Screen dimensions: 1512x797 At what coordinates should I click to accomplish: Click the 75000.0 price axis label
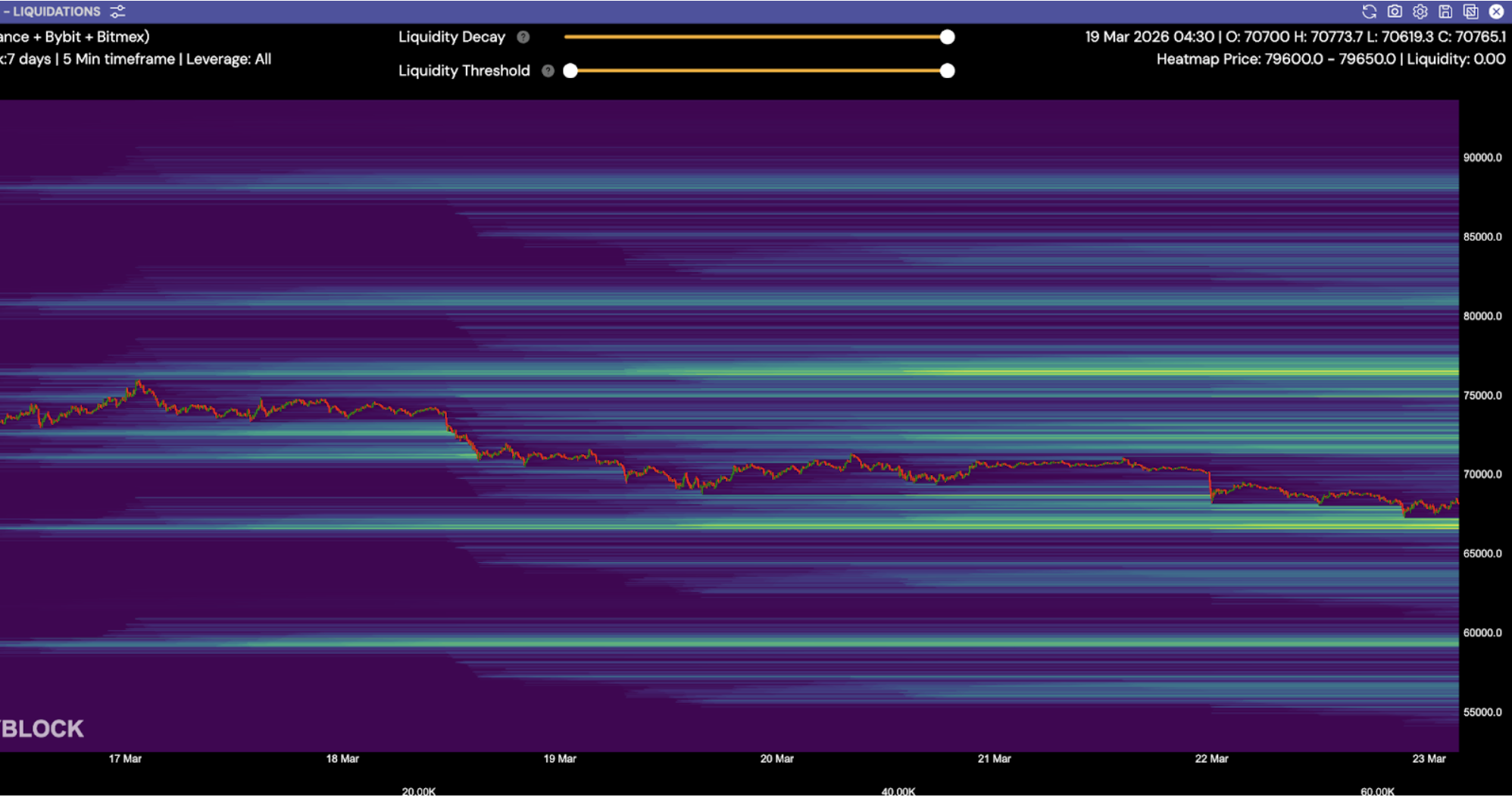coord(1482,395)
